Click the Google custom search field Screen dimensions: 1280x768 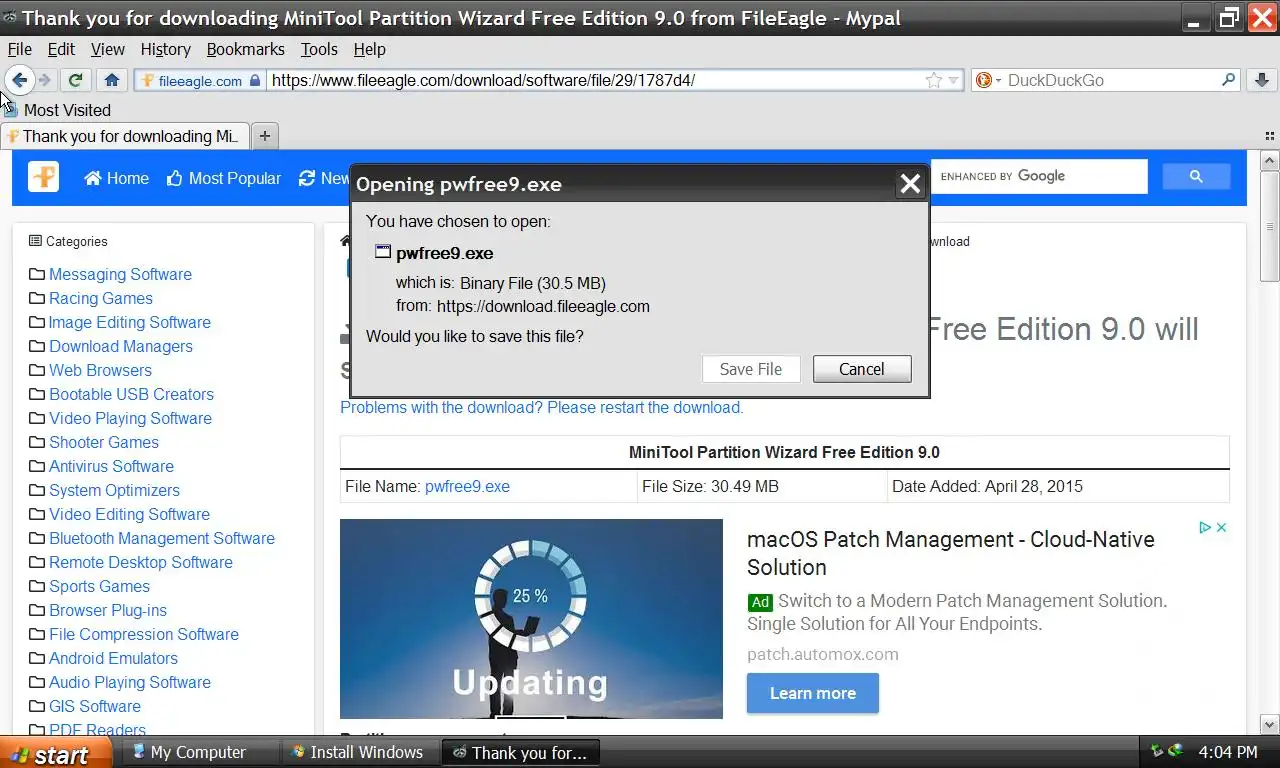[1039, 176]
